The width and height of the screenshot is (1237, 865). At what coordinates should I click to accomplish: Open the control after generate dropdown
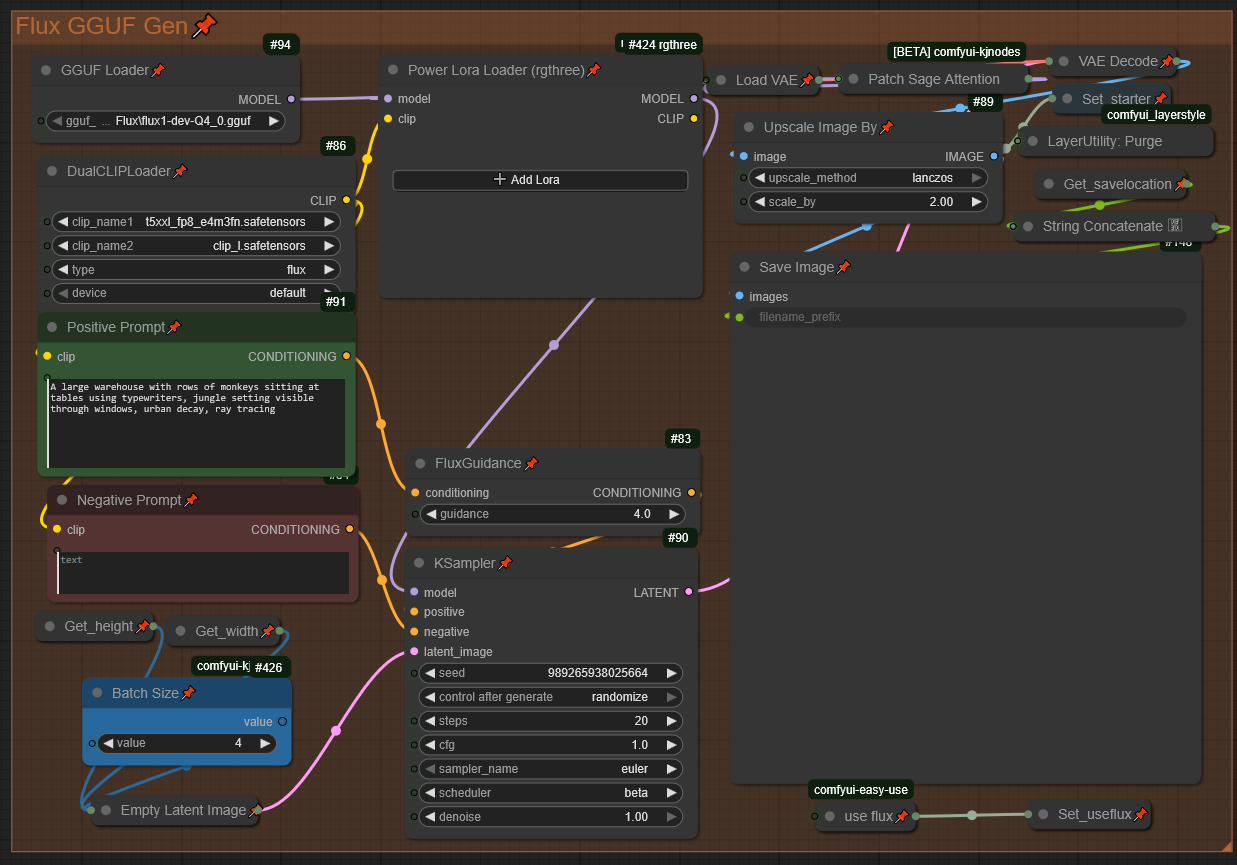pos(550,697)
